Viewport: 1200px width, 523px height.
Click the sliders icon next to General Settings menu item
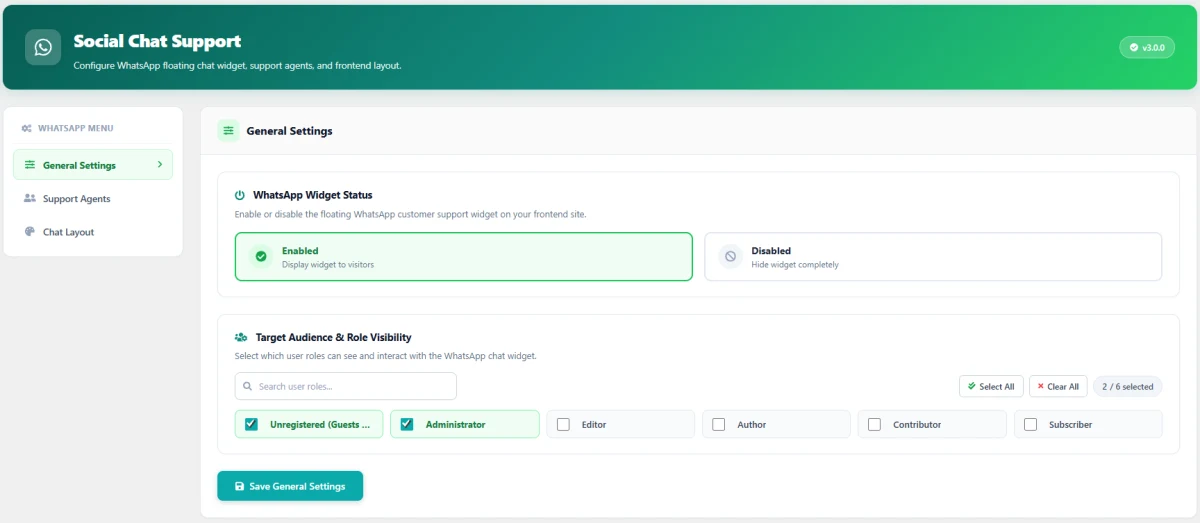(x=30, y=165)
